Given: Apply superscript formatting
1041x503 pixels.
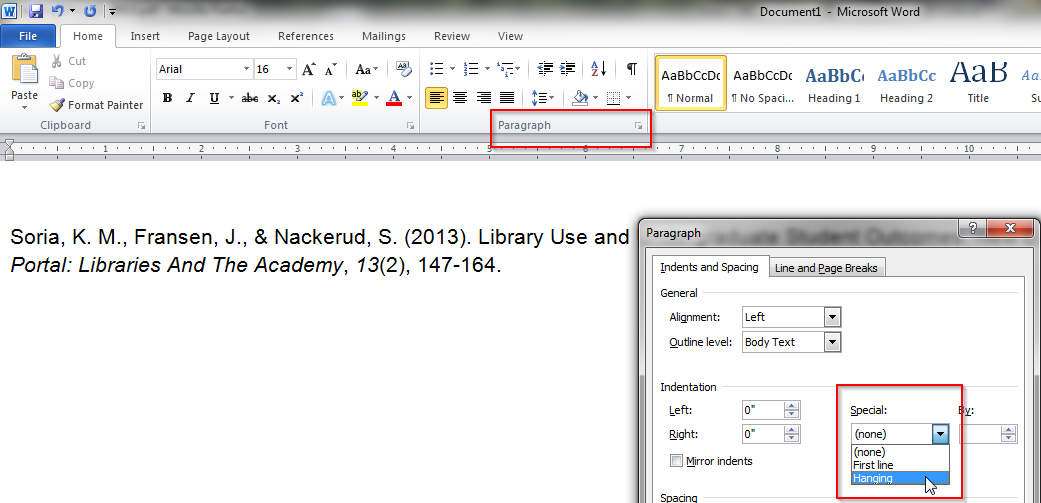Looking at the screenshot, I should point(297,98).
